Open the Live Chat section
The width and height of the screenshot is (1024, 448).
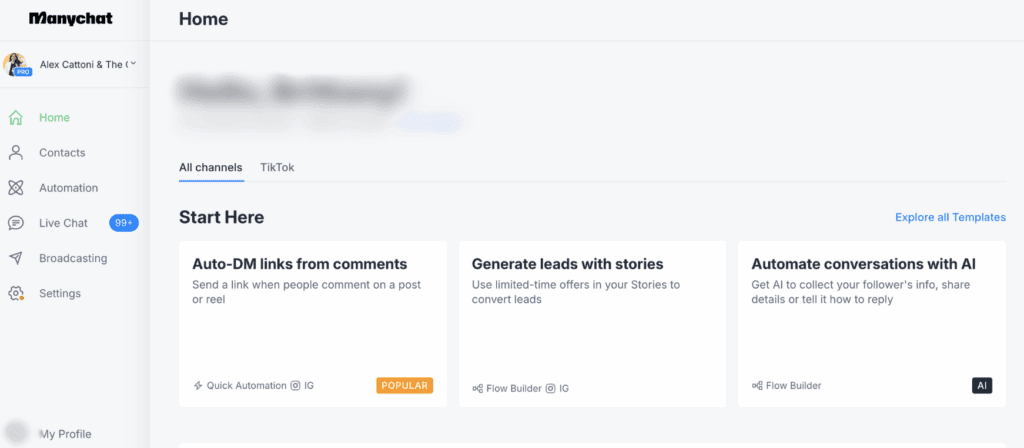pos(63,223)
